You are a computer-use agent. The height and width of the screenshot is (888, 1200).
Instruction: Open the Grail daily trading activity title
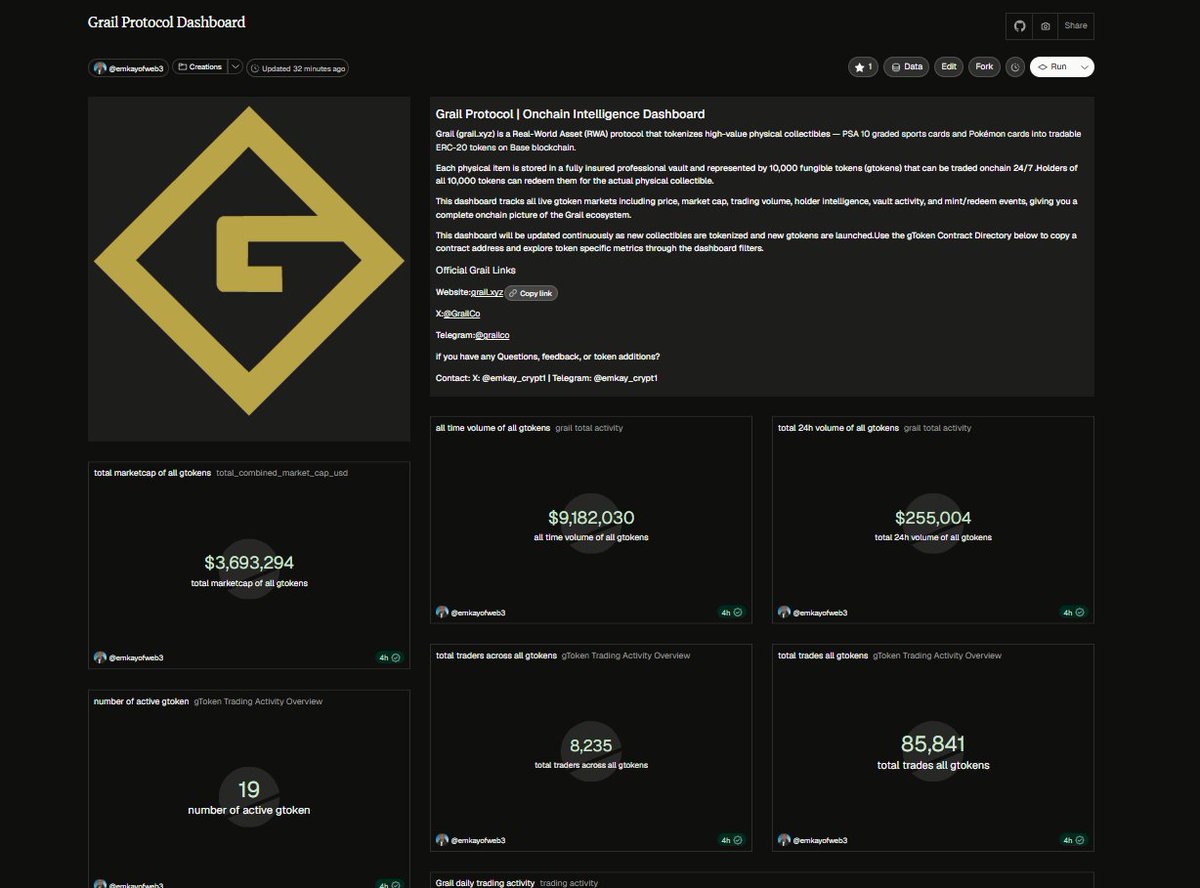(x=485, y=883)
